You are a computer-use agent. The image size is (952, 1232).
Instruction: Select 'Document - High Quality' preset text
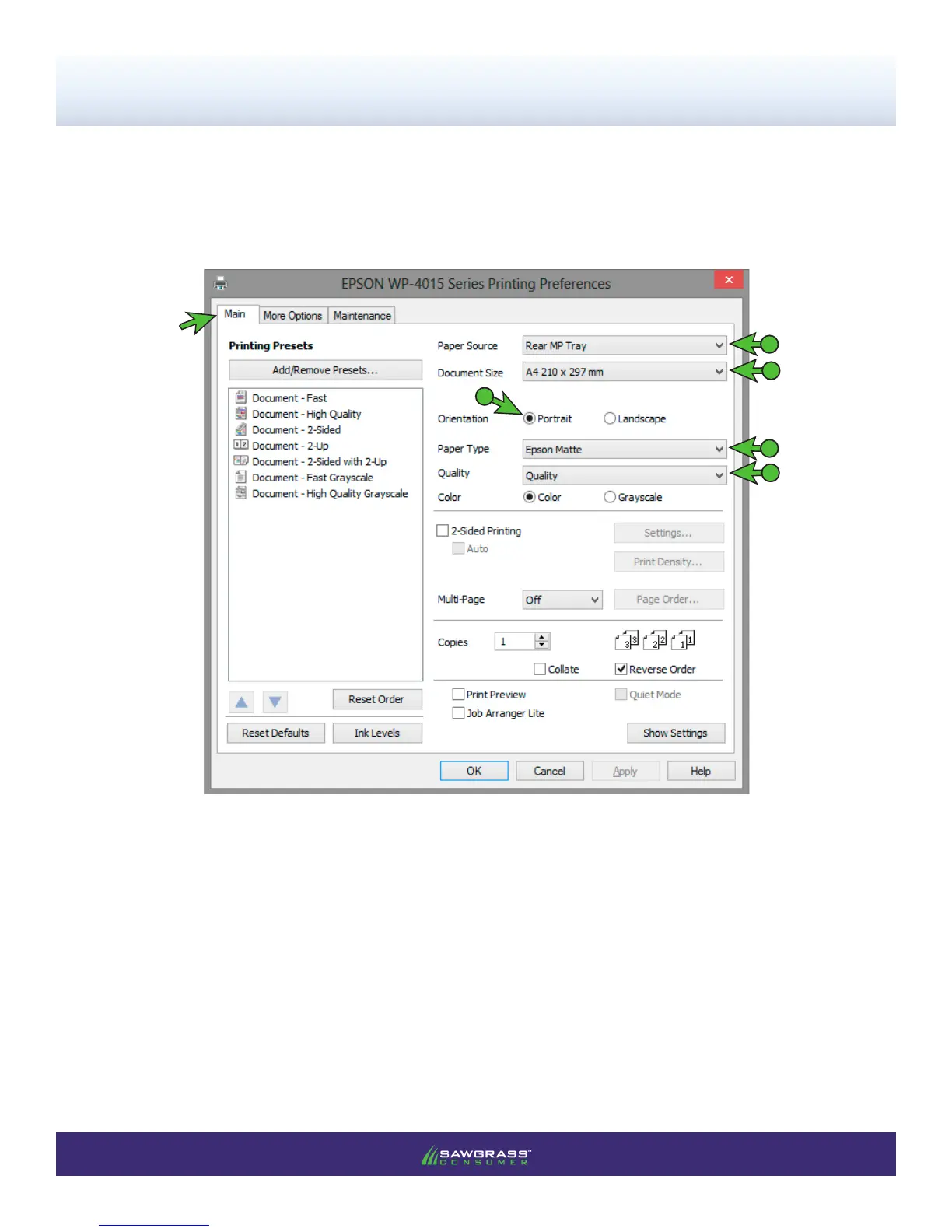pyautogui.click(x=306, y=414)
